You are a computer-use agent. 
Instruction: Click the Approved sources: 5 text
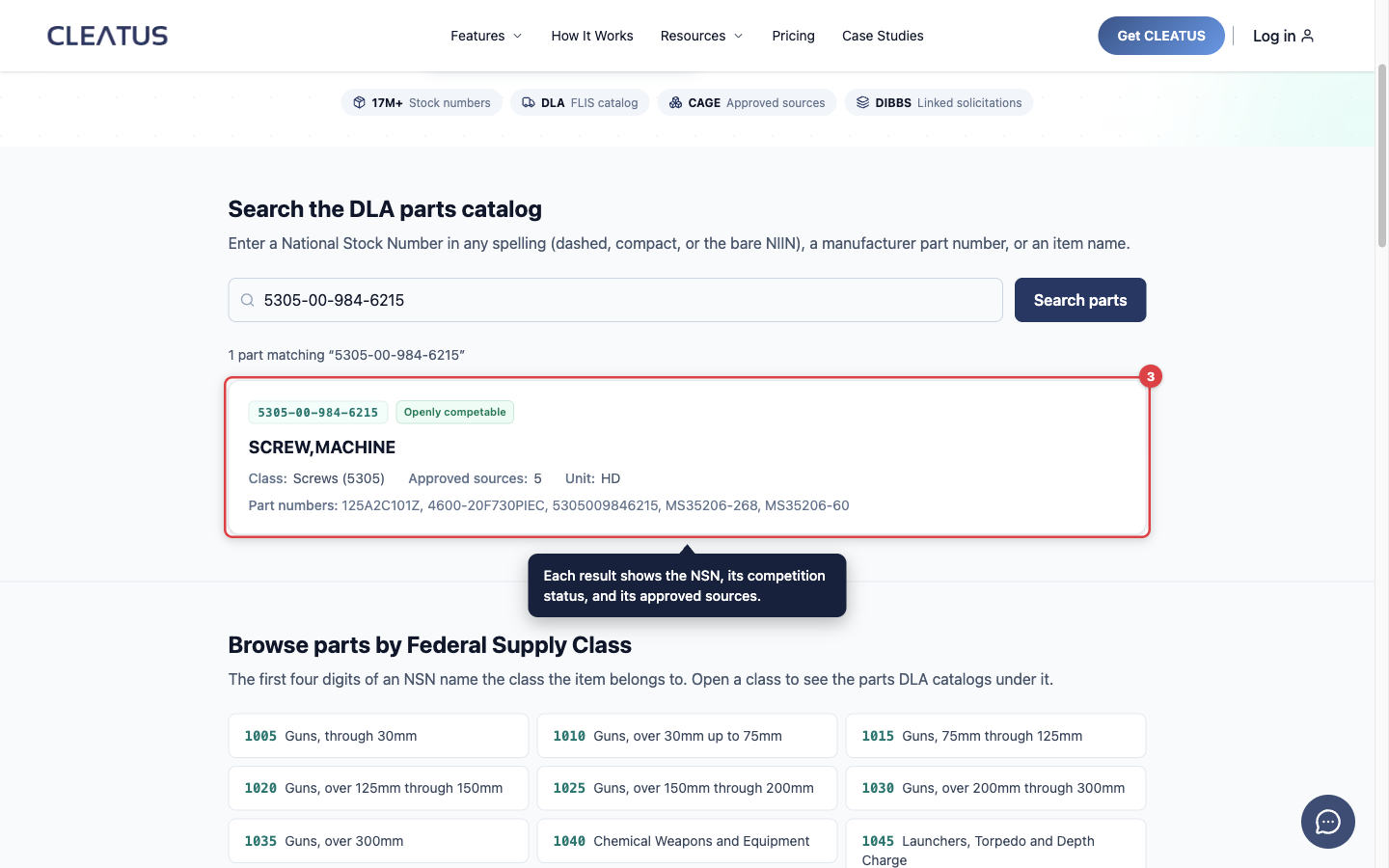(475, 478)
